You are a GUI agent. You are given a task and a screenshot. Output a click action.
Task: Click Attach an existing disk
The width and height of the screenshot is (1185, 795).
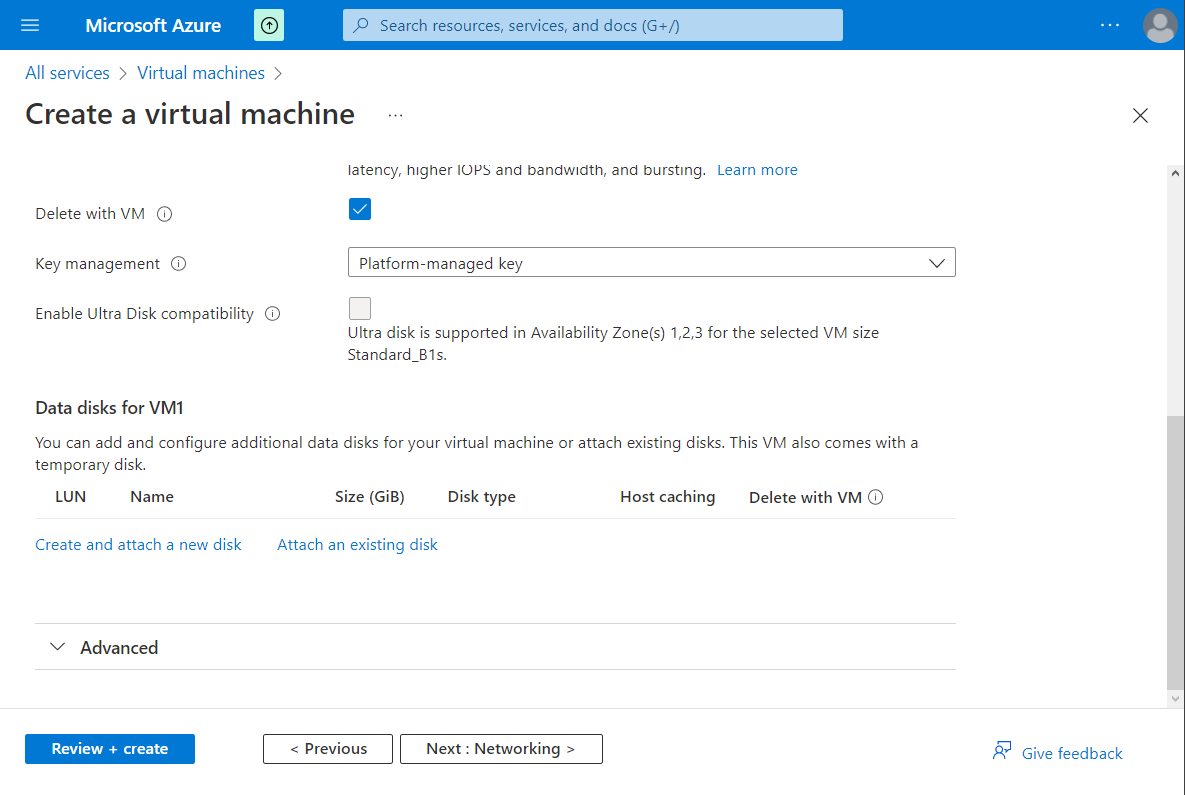click(x=357, y=545)
